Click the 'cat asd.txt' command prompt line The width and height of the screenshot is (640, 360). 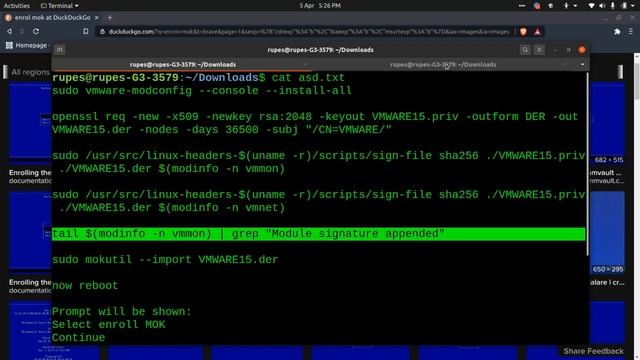tap(198, 78)
